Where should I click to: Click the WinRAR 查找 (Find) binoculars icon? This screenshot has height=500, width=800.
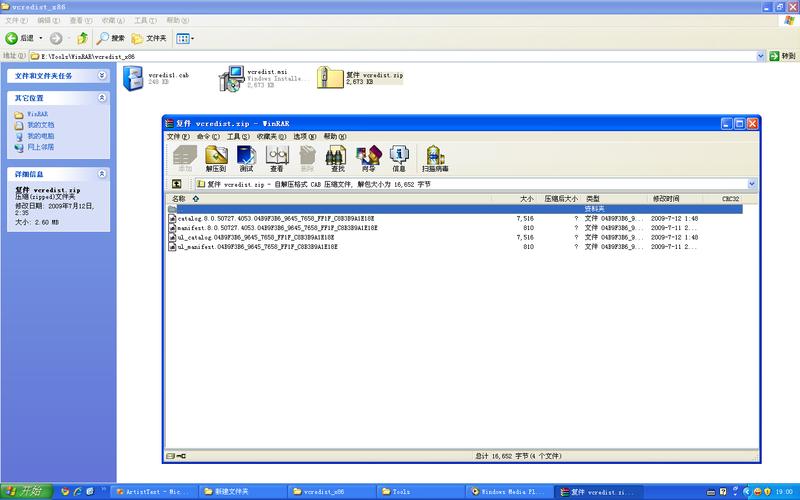pos(337,159)
